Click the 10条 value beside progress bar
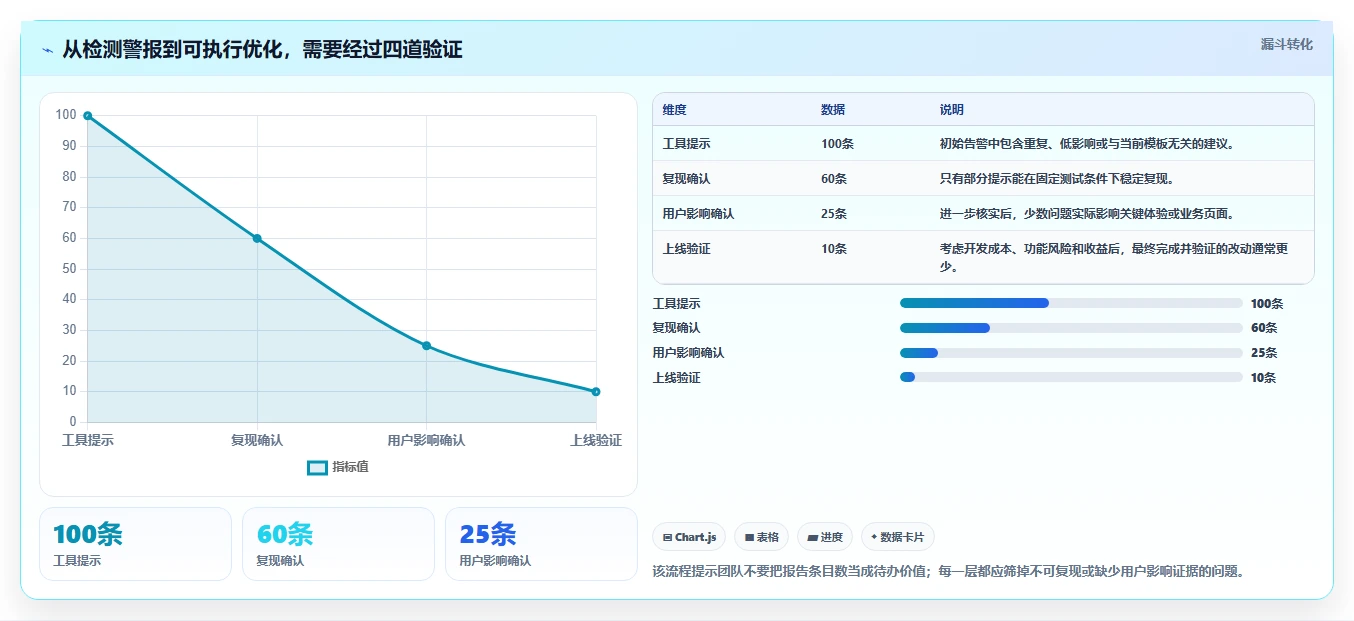This screenshot has height=621, width=1354. click(1263, 377)
